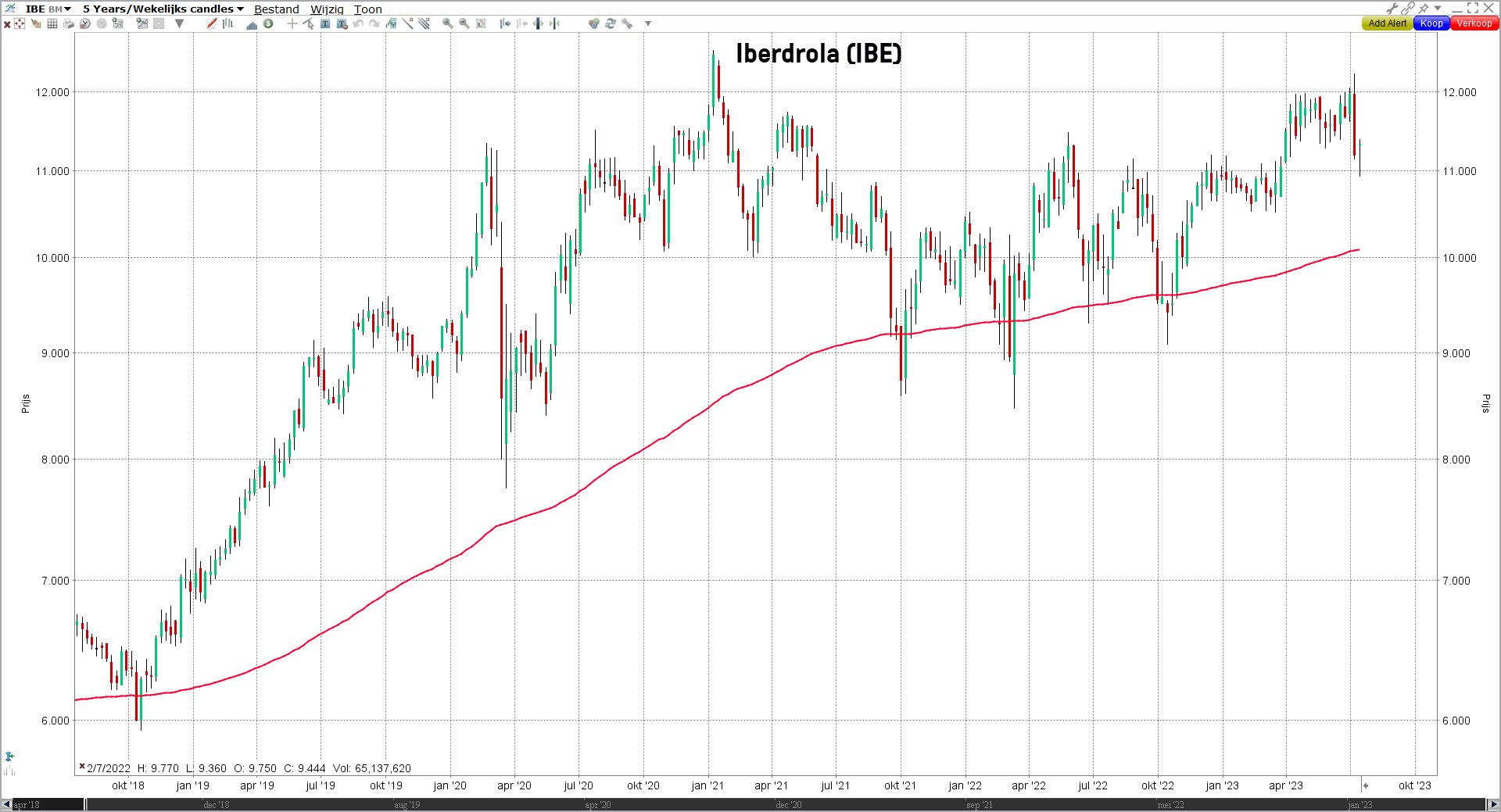Viewport: 1501px width, 812px height.
Task: Click the green dollar sign icon
Action: pos(268,23)
